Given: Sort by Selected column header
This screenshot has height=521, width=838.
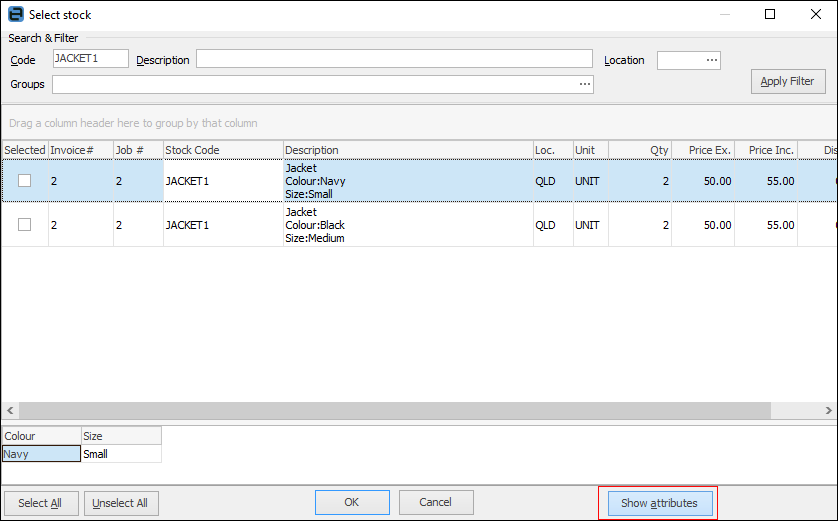Looking at the screenshot, I should pyautogui.click(x=25, y=150).
